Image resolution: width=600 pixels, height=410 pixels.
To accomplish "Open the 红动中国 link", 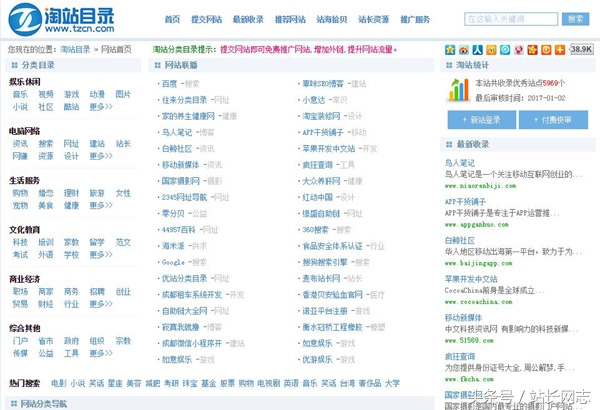I will tap(317, 198).
